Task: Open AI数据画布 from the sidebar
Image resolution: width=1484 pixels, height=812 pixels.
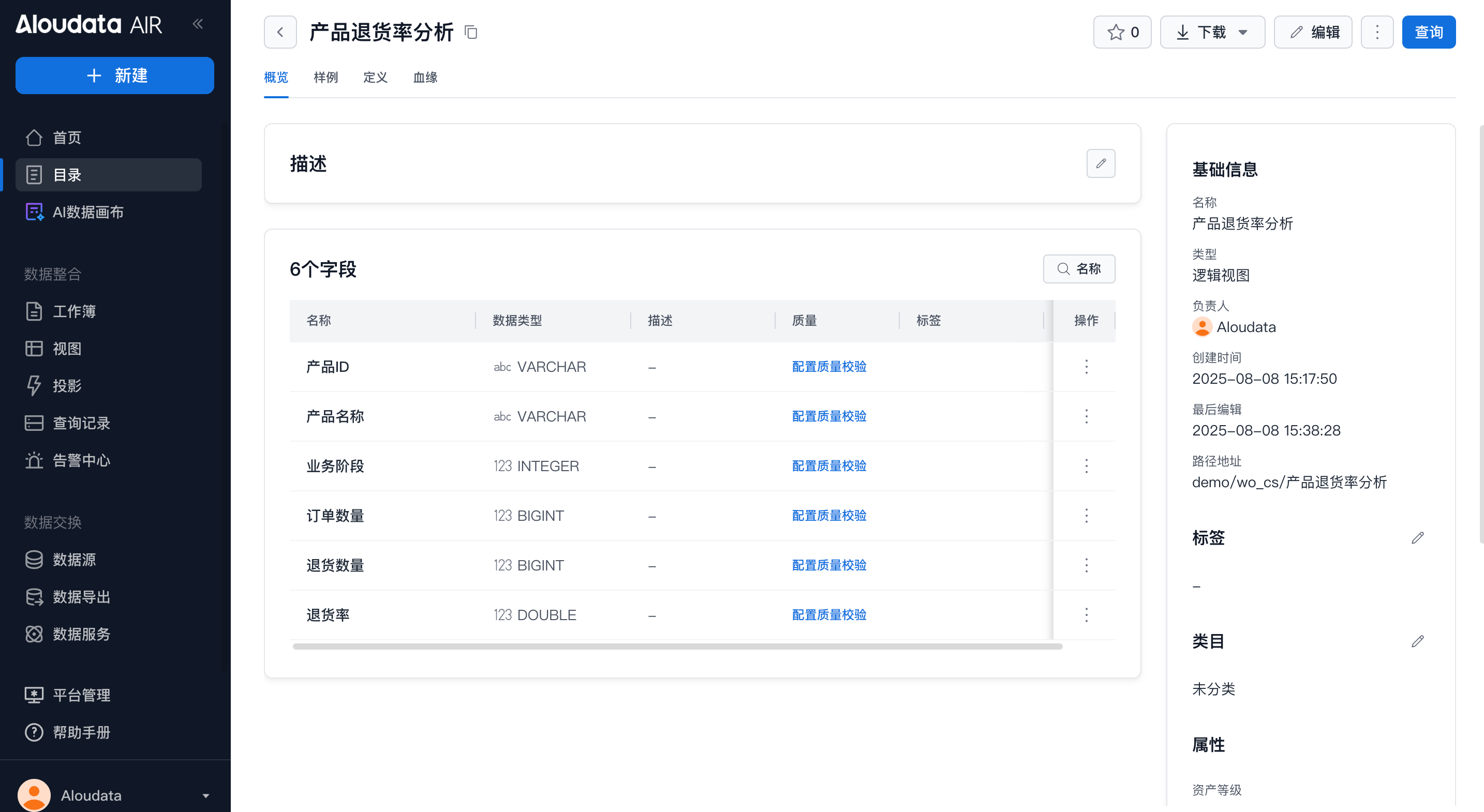Action: pos(87,212)
